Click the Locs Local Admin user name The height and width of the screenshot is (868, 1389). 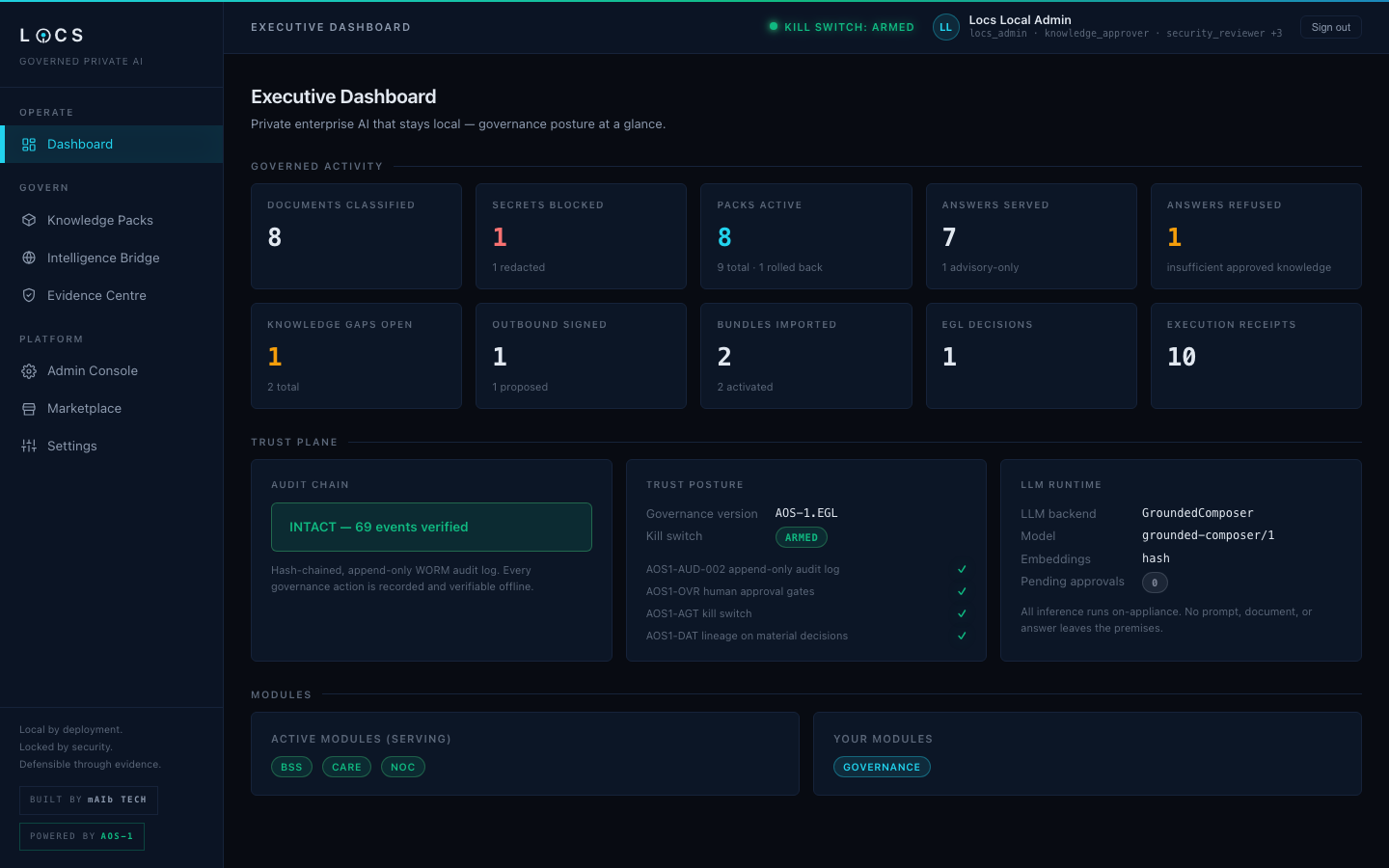pos(1020,19)
